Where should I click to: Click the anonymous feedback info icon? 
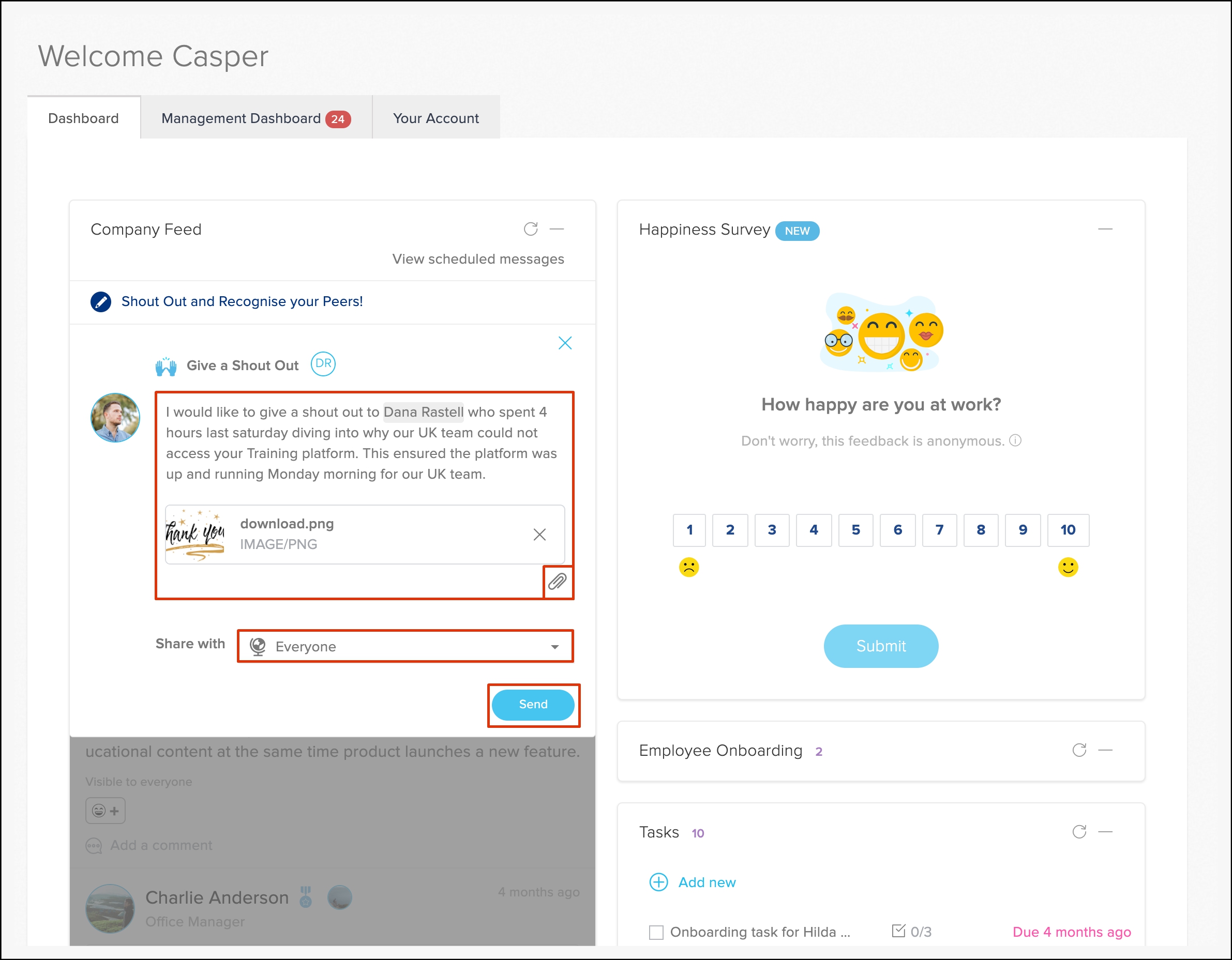tap(1015, 440)
